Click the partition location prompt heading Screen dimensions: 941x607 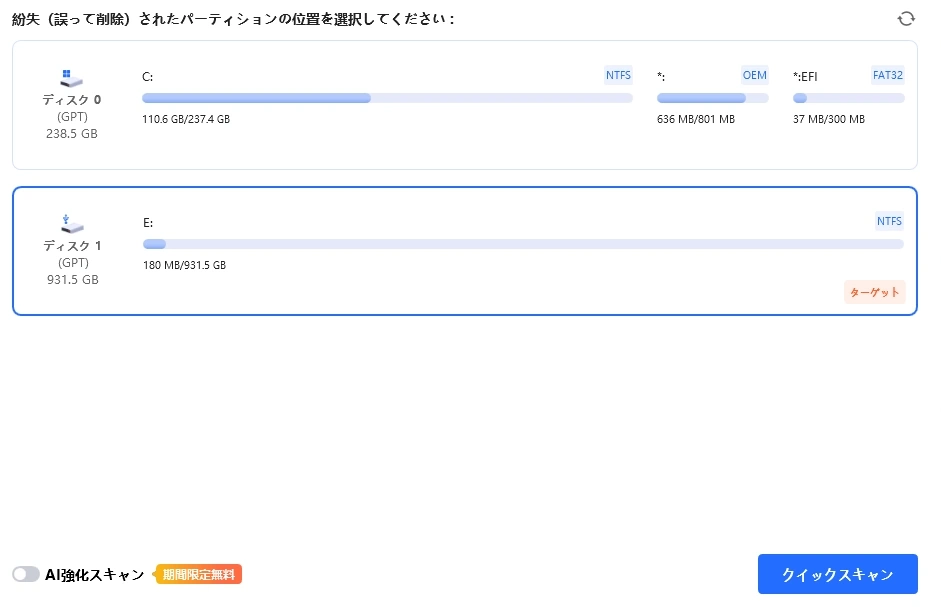tap(233, 19)
